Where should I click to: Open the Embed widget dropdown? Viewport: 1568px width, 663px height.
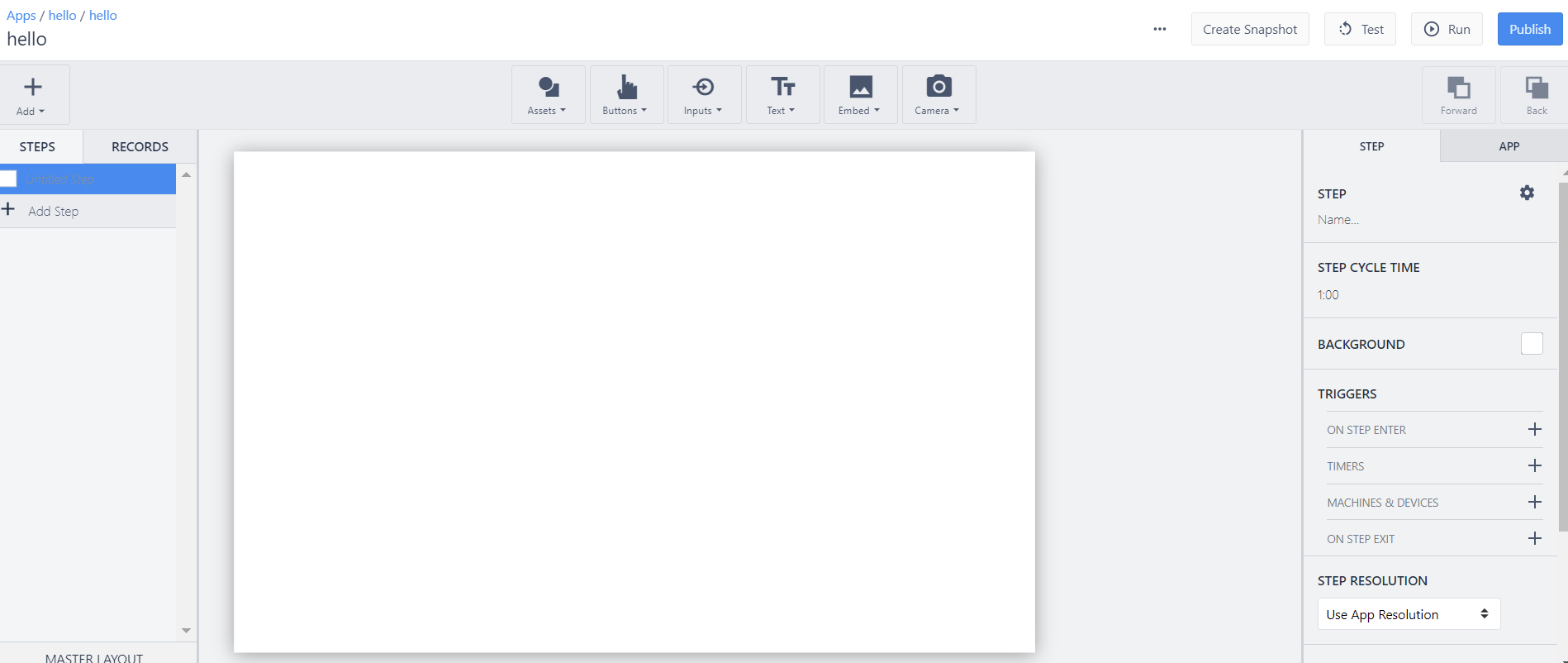pos(860,95)
